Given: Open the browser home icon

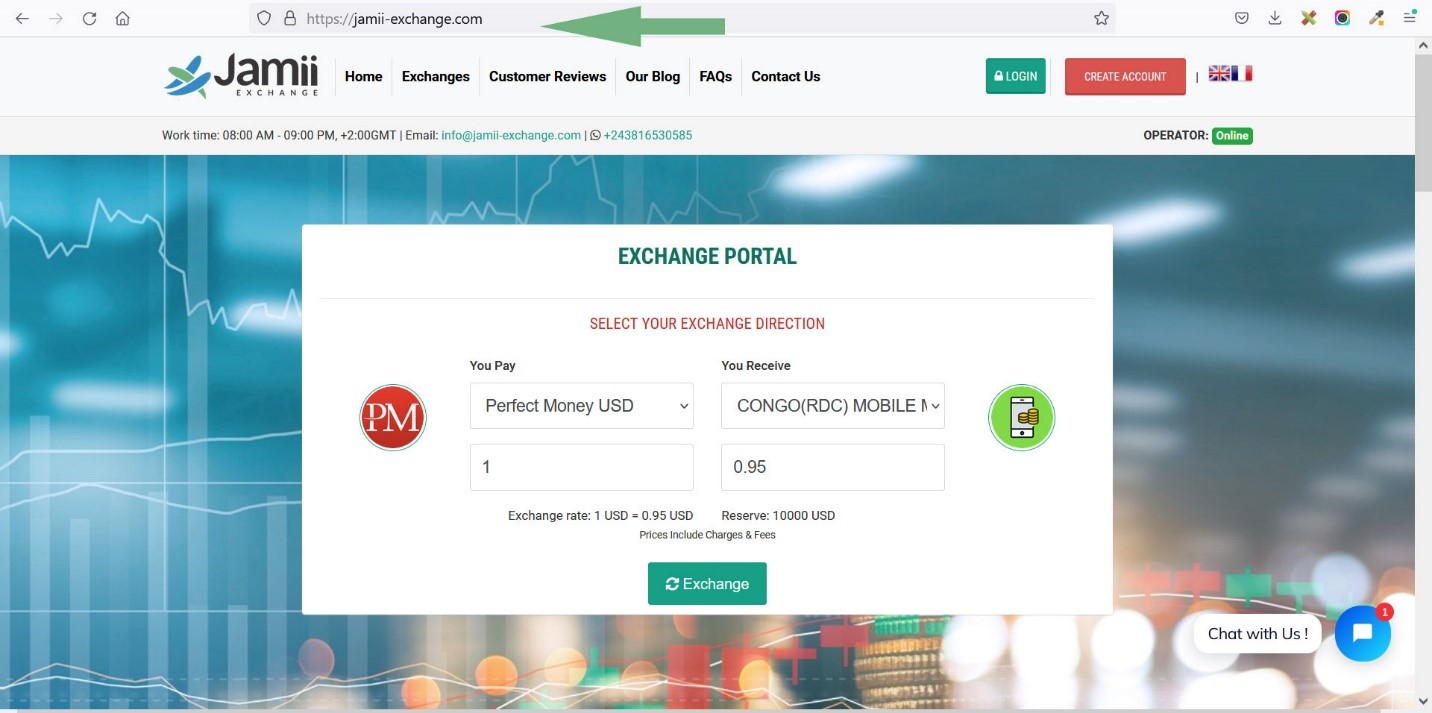Looking at the screenshot, I should [122, 18].
